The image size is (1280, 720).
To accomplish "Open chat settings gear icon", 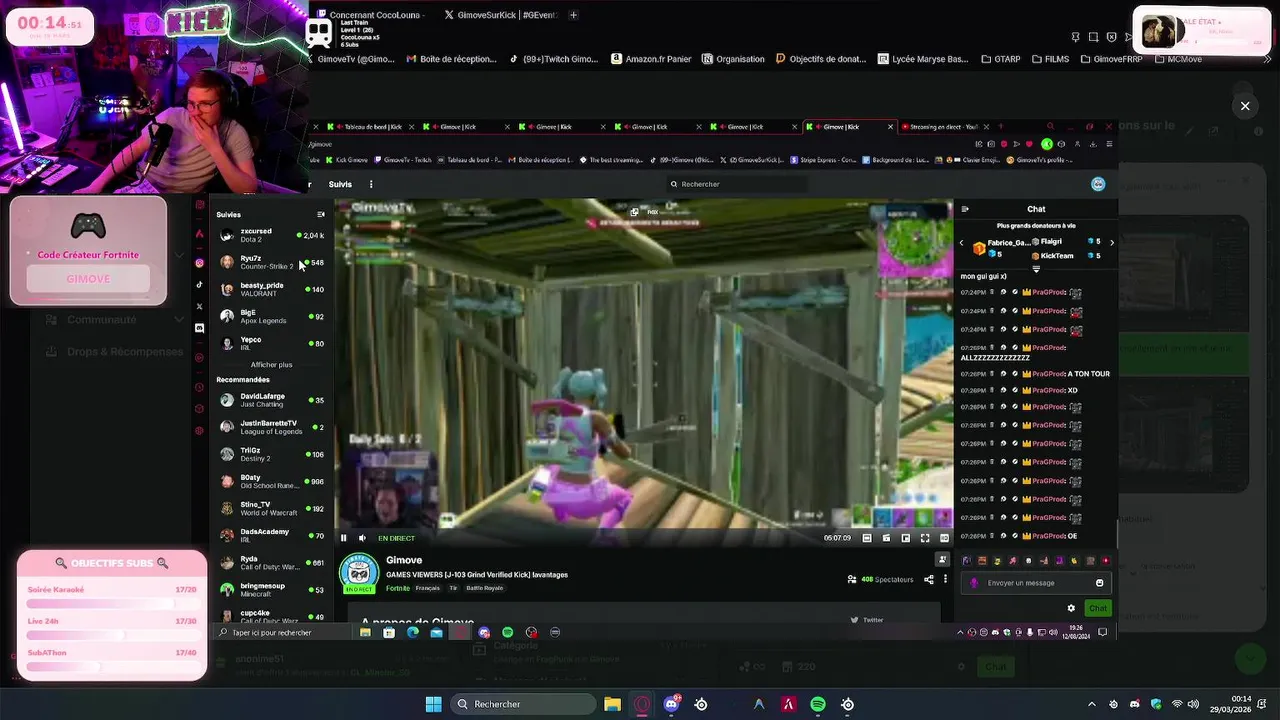I will pyautogui.click(x=1071, y=608).
